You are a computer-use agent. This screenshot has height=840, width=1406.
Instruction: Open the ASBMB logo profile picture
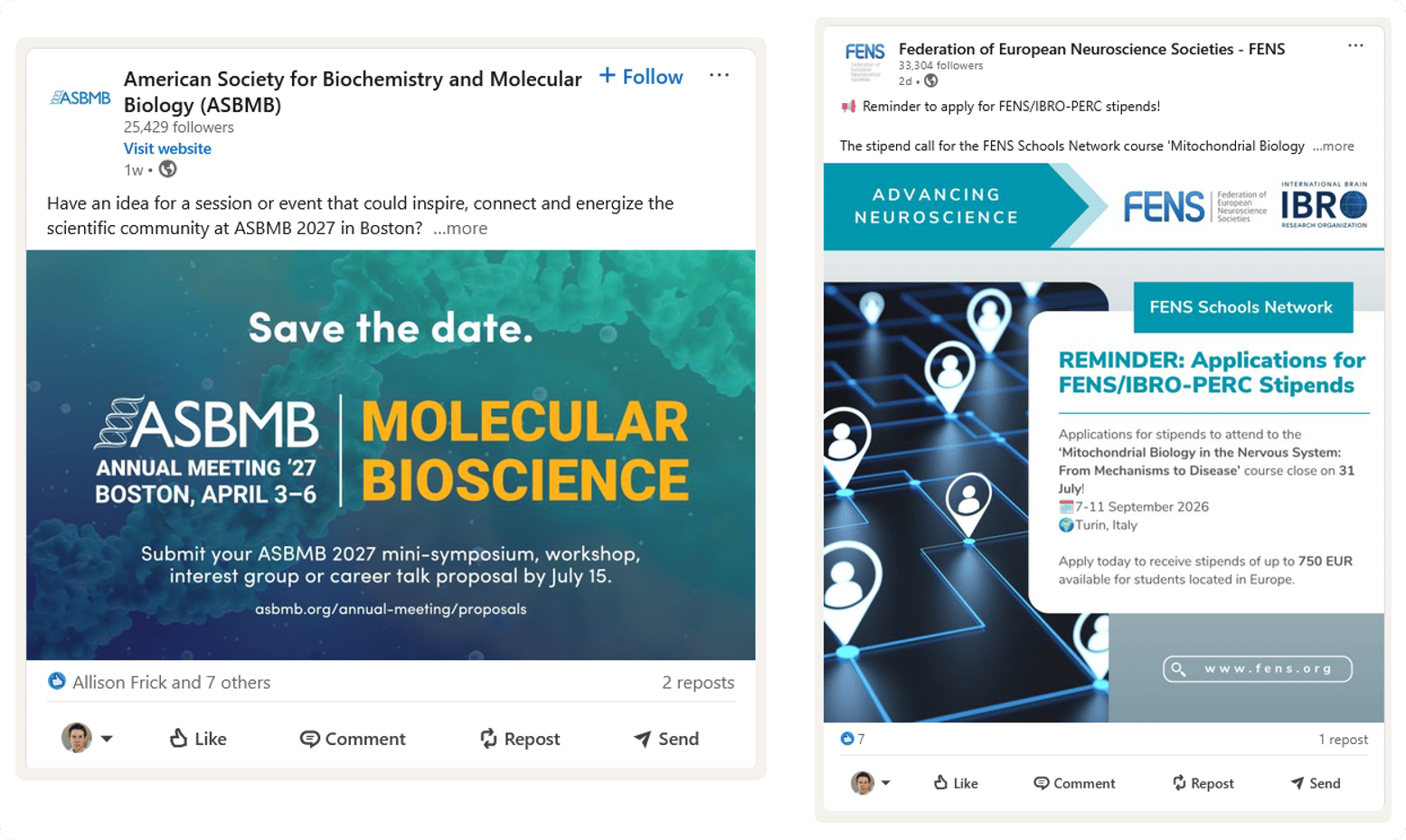tap(80, 98)
